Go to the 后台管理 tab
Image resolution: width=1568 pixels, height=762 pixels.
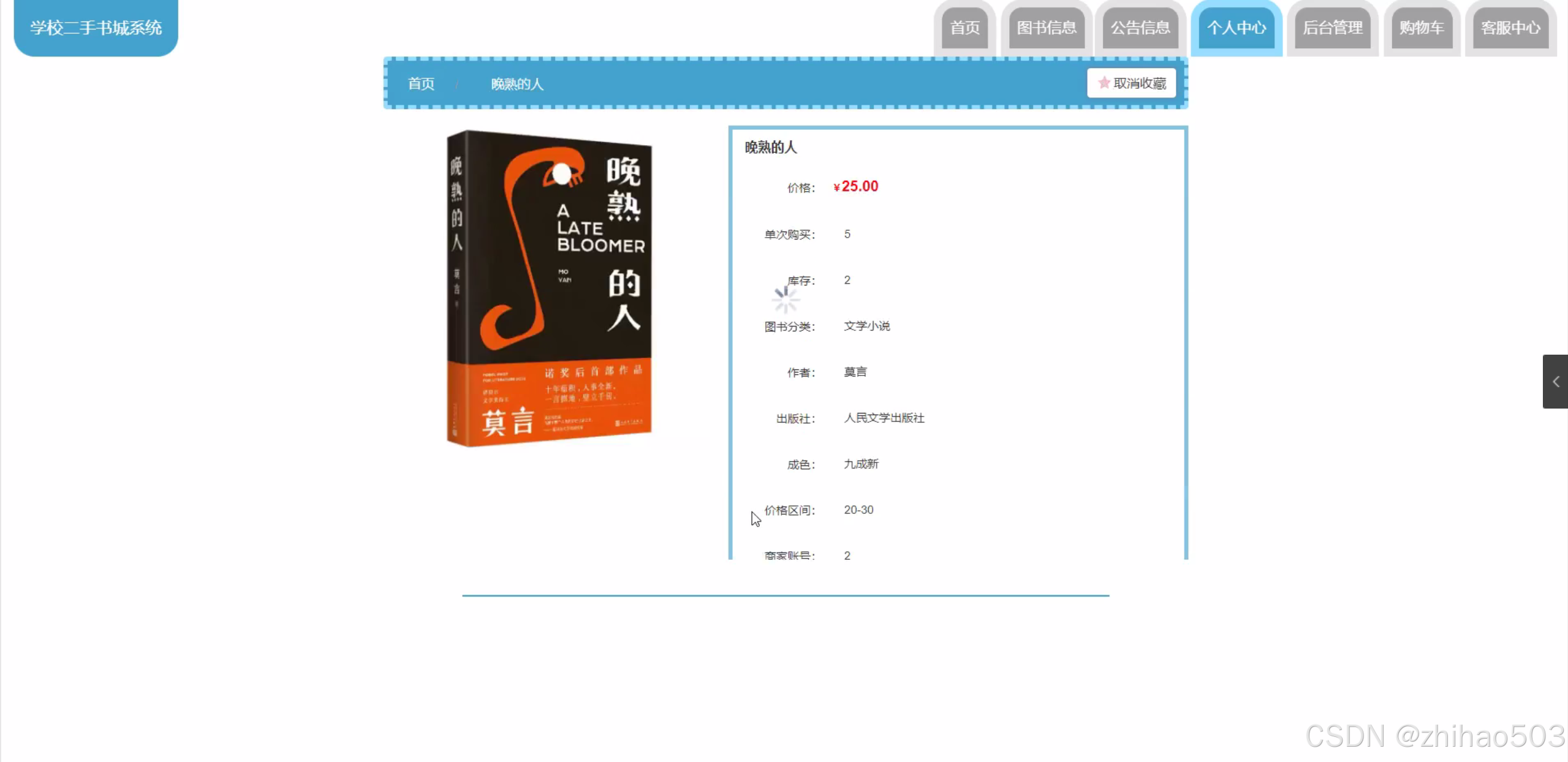click(1332, 28)
